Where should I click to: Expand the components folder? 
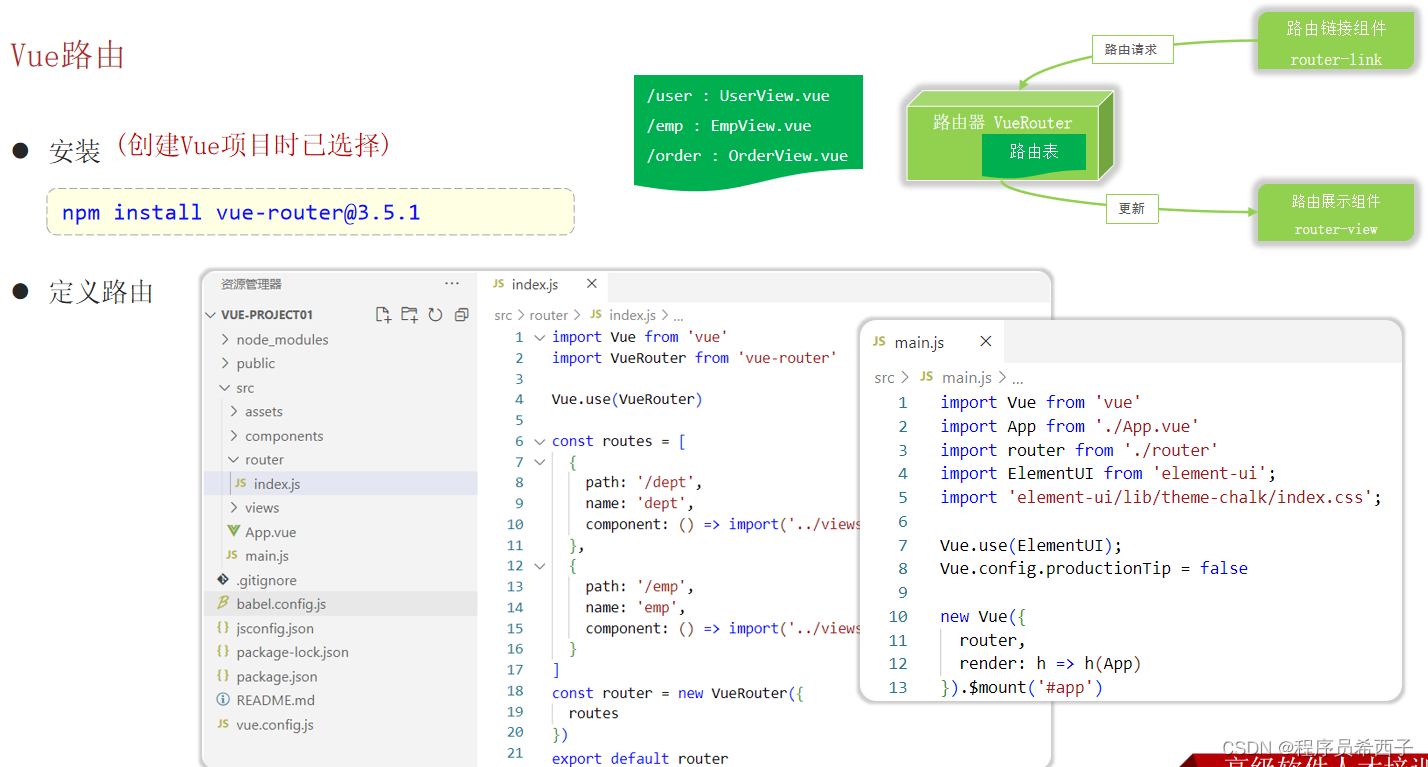(234, 436)
